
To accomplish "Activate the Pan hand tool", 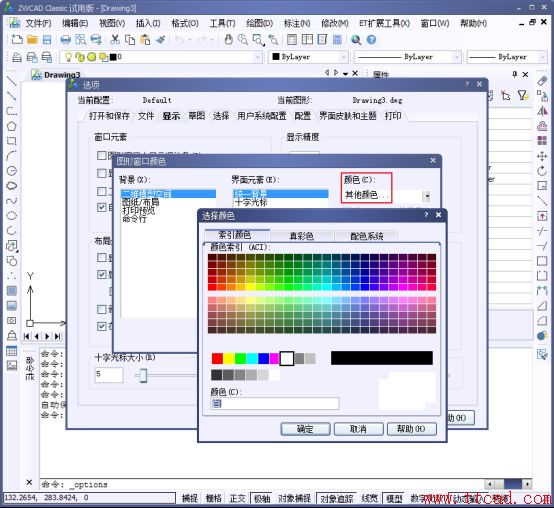I will (229, 40).
